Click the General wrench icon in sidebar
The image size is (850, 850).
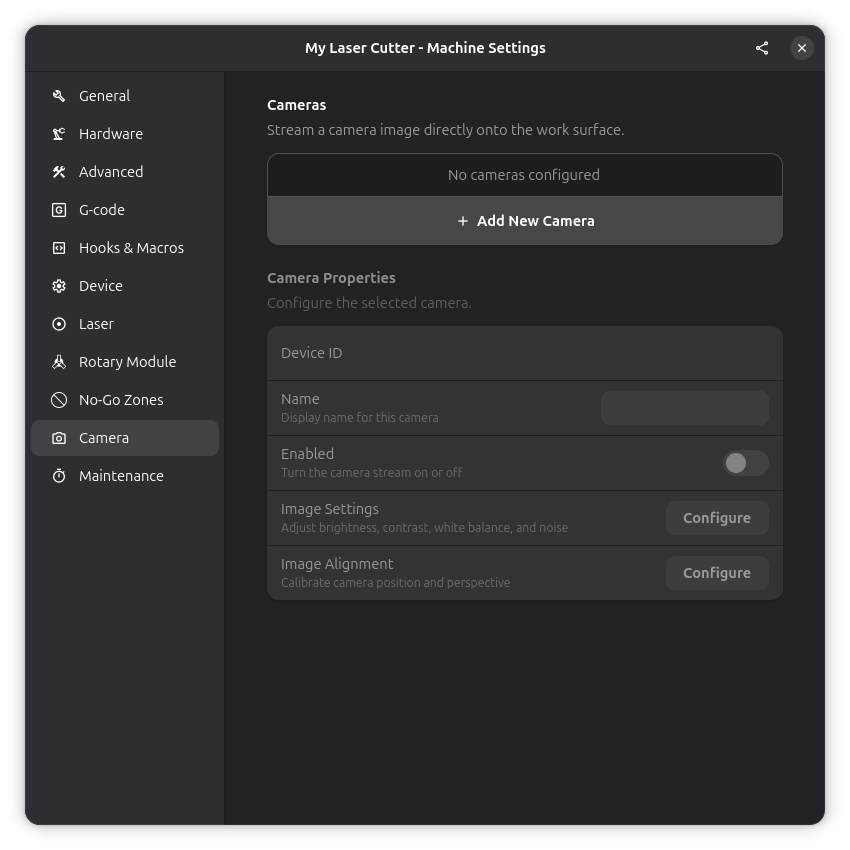coord(59,96)
